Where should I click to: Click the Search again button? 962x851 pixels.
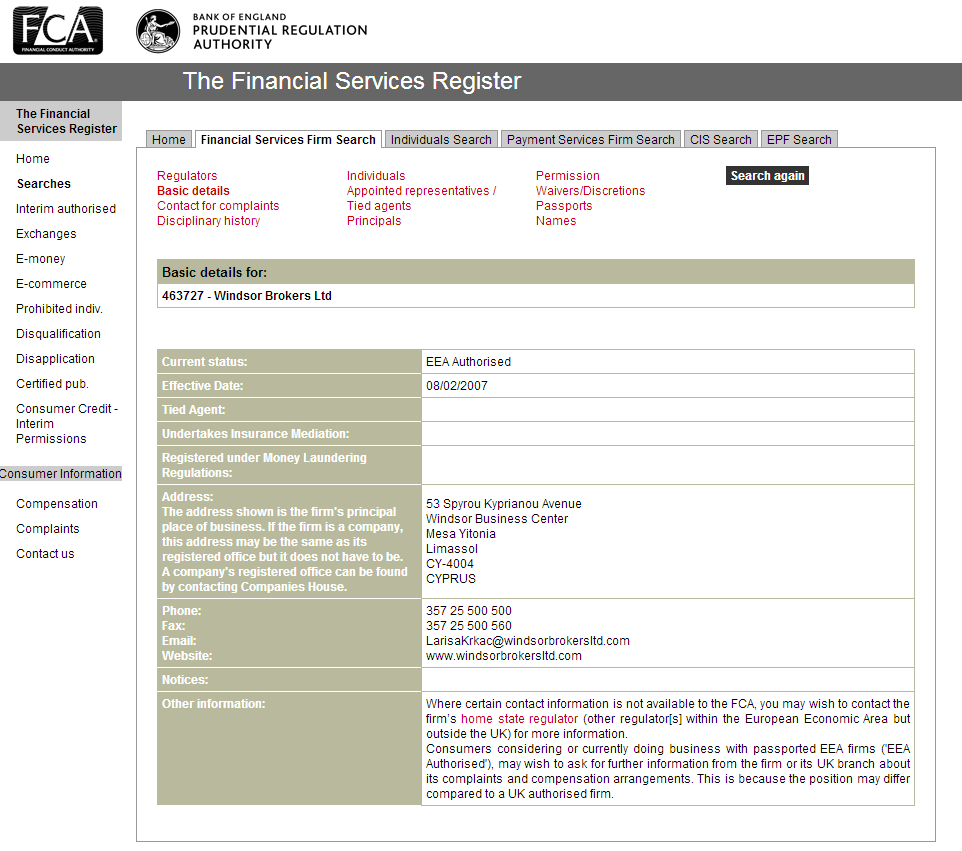pos(767,175)
